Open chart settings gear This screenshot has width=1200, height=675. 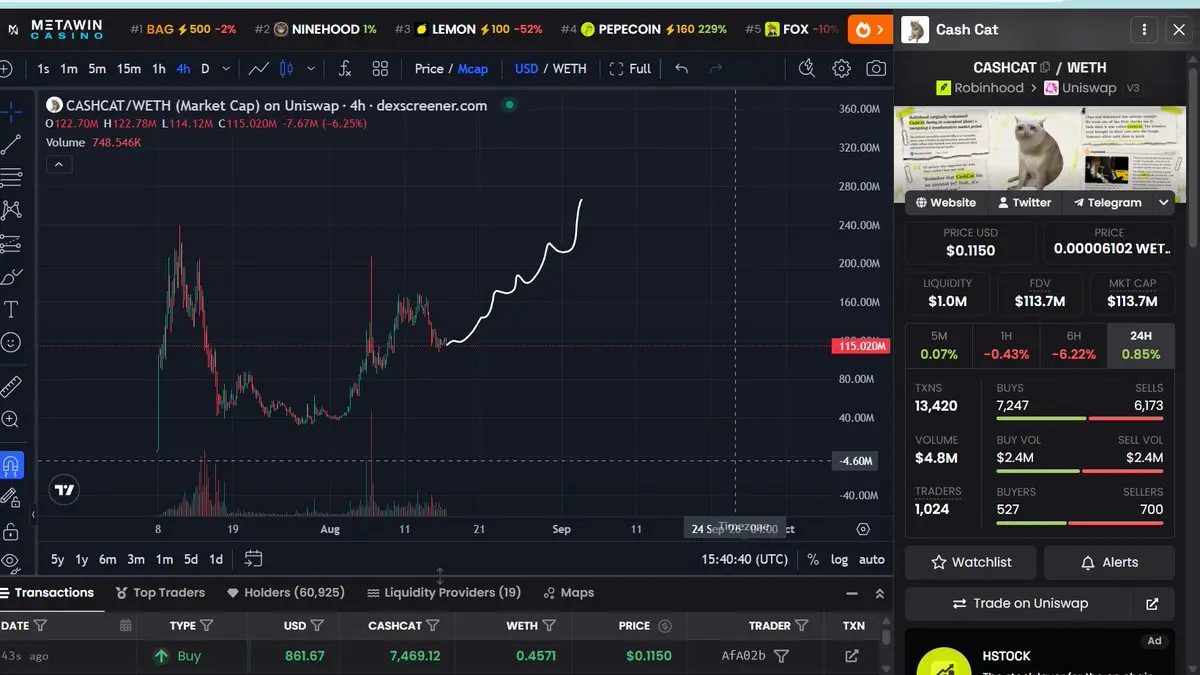point(842,69)
